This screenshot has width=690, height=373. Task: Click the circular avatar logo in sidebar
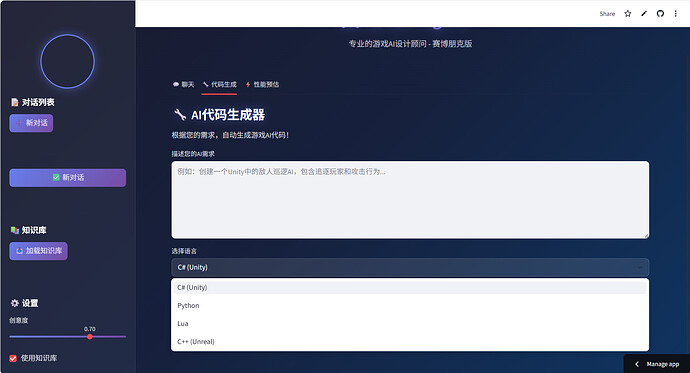67,61
